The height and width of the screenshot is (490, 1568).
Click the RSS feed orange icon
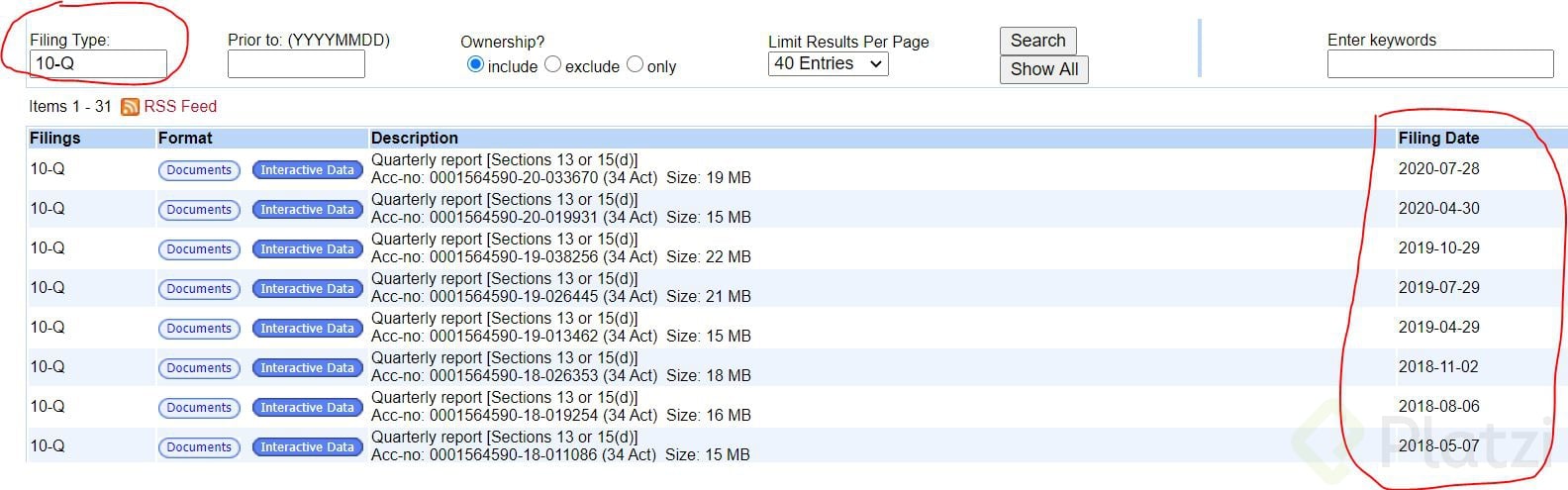pyautogui.click(x=130, y=107)
